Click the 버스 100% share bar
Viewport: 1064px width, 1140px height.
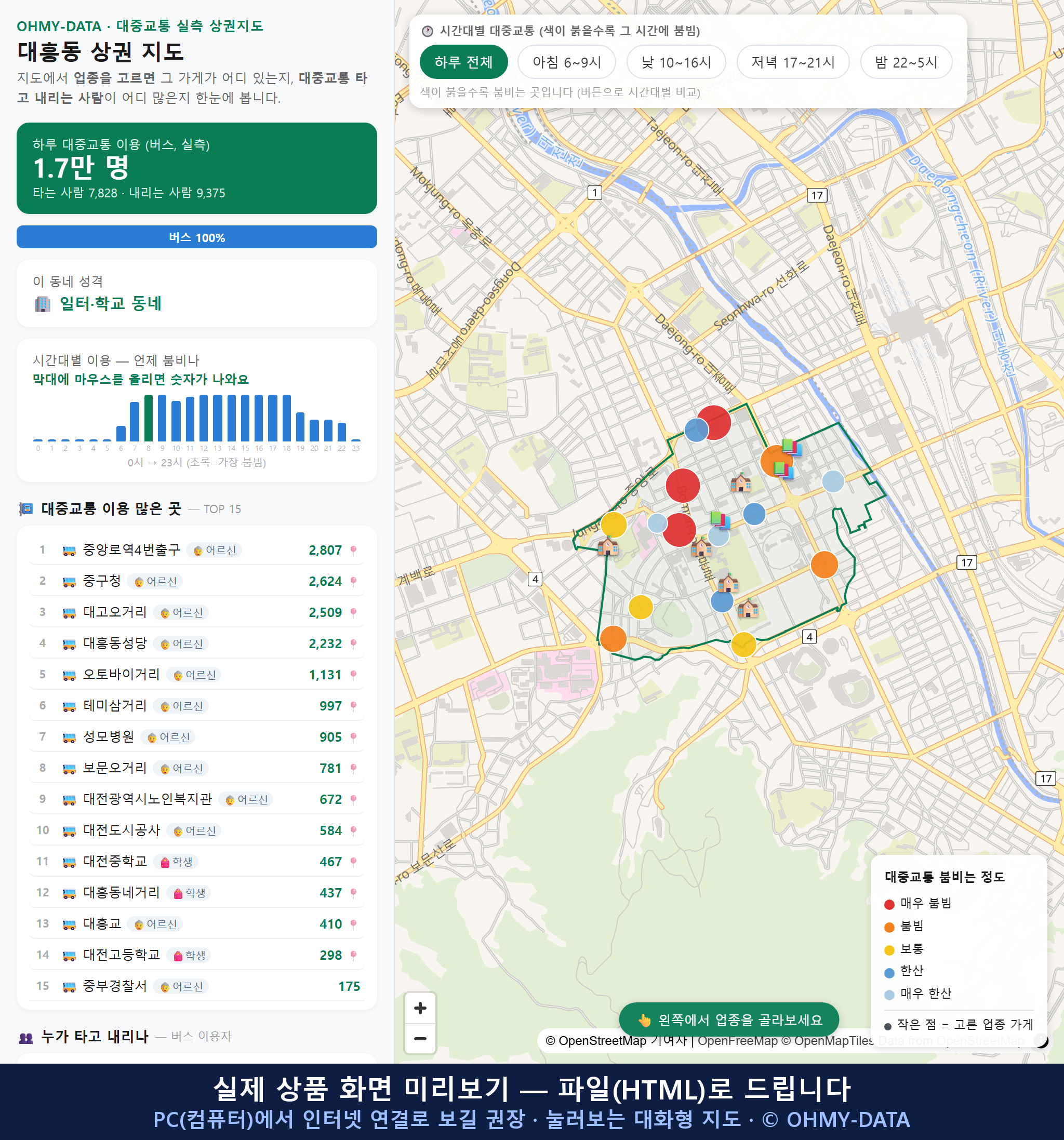[197, 237]
